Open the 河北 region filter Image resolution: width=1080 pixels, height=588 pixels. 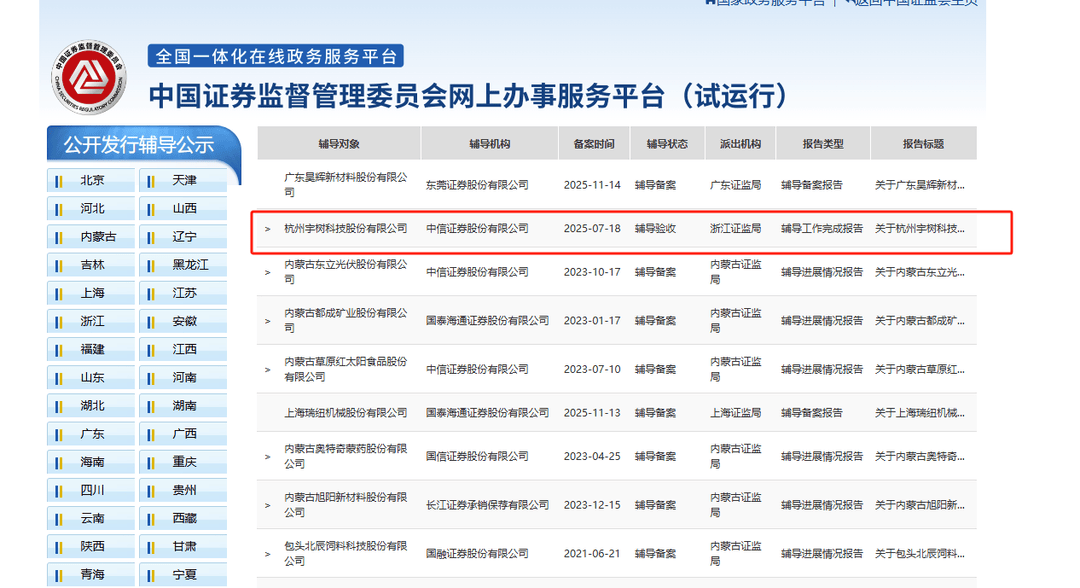tap(92, 209)
